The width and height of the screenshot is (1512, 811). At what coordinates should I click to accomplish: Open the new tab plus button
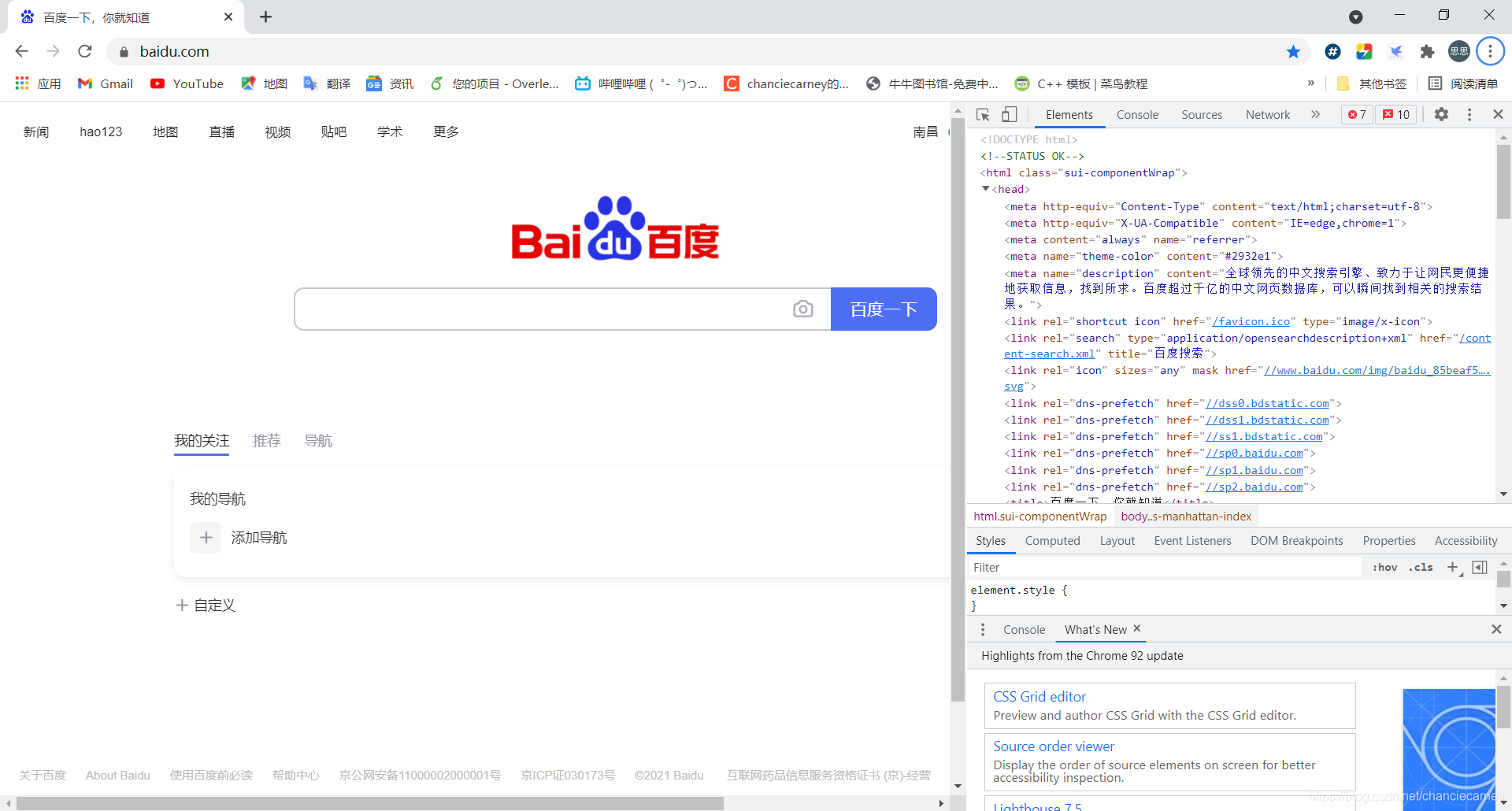(266, 17)
